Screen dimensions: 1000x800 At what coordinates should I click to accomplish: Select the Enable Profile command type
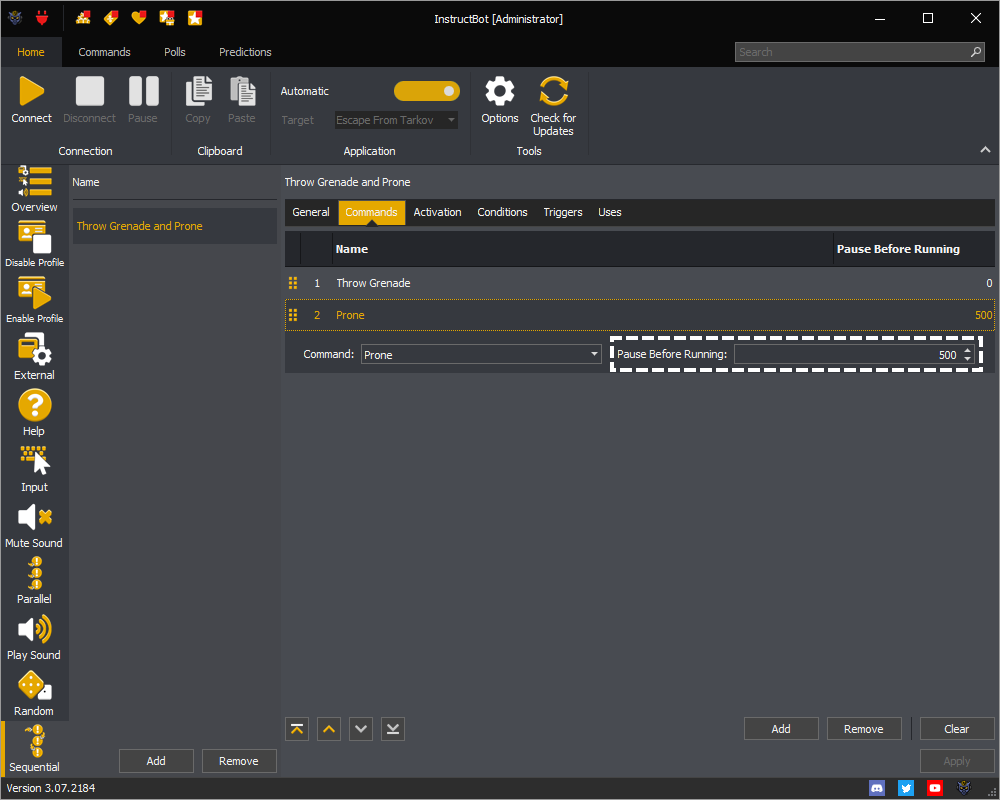(34, 300)
